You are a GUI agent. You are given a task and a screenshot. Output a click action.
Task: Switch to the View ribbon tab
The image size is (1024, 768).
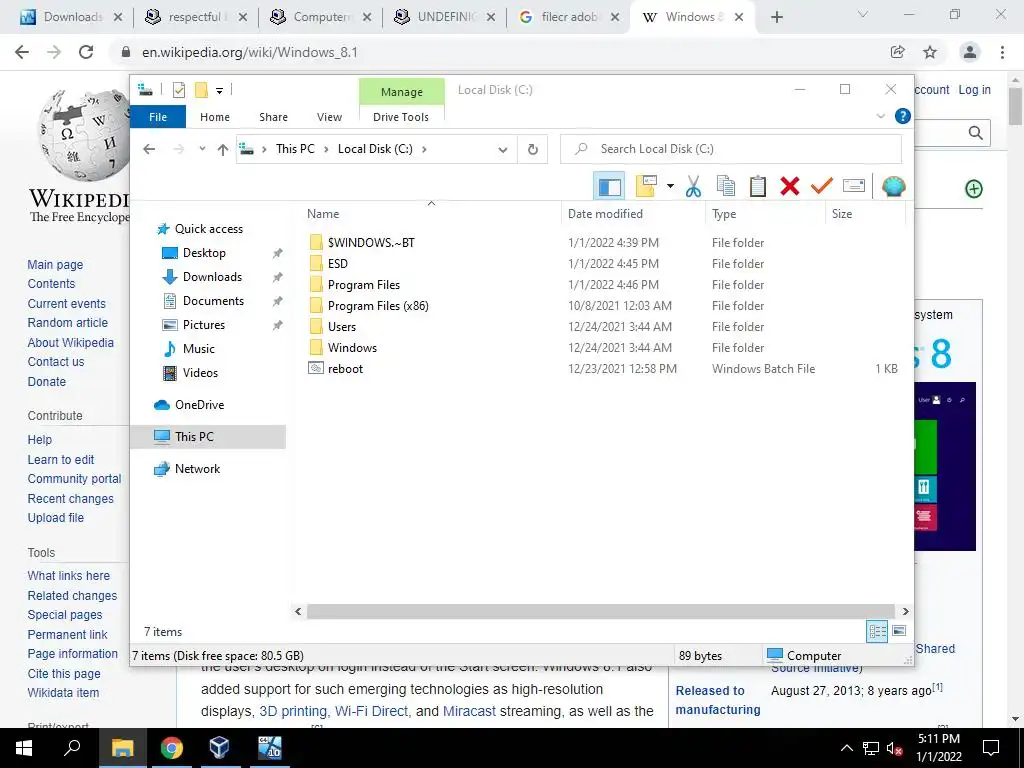click(x=329, y=117)
